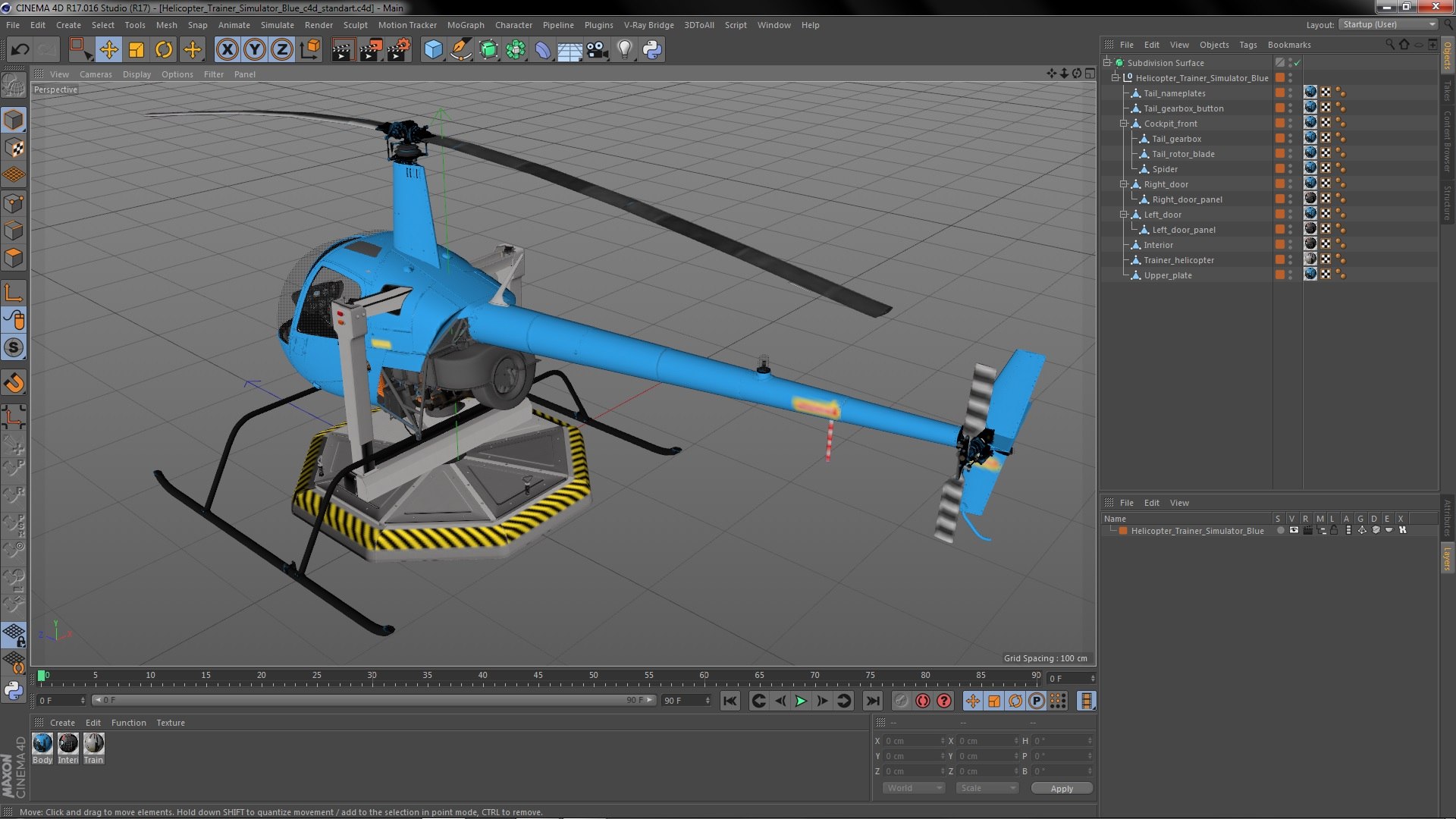Click the coordinate system icon
Image resolution: width=1456 pixels, height=819 pixels.
(x=310, y=50)
